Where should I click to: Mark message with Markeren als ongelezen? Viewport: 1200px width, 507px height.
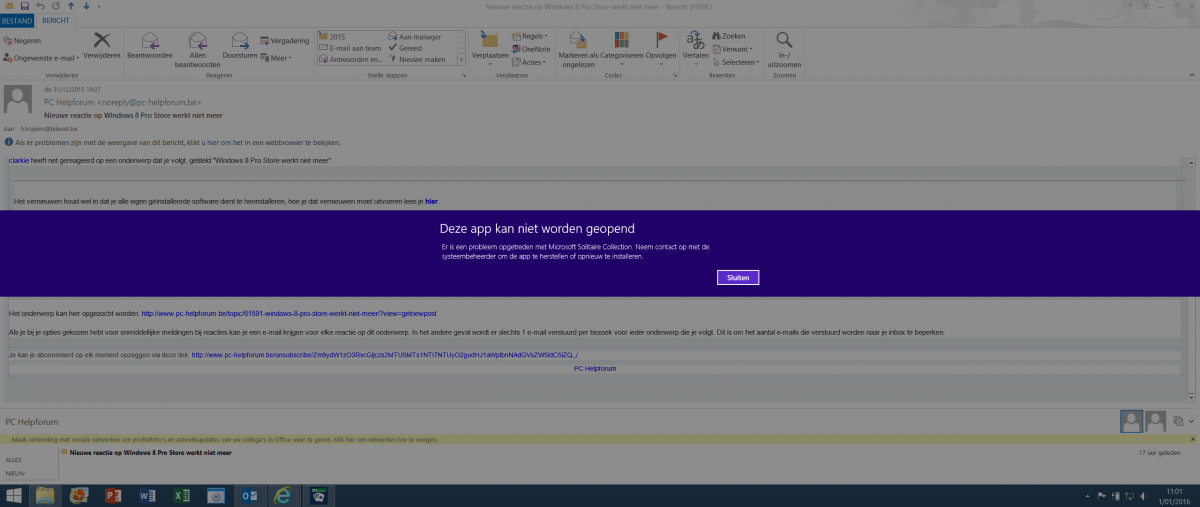[578, 47]
